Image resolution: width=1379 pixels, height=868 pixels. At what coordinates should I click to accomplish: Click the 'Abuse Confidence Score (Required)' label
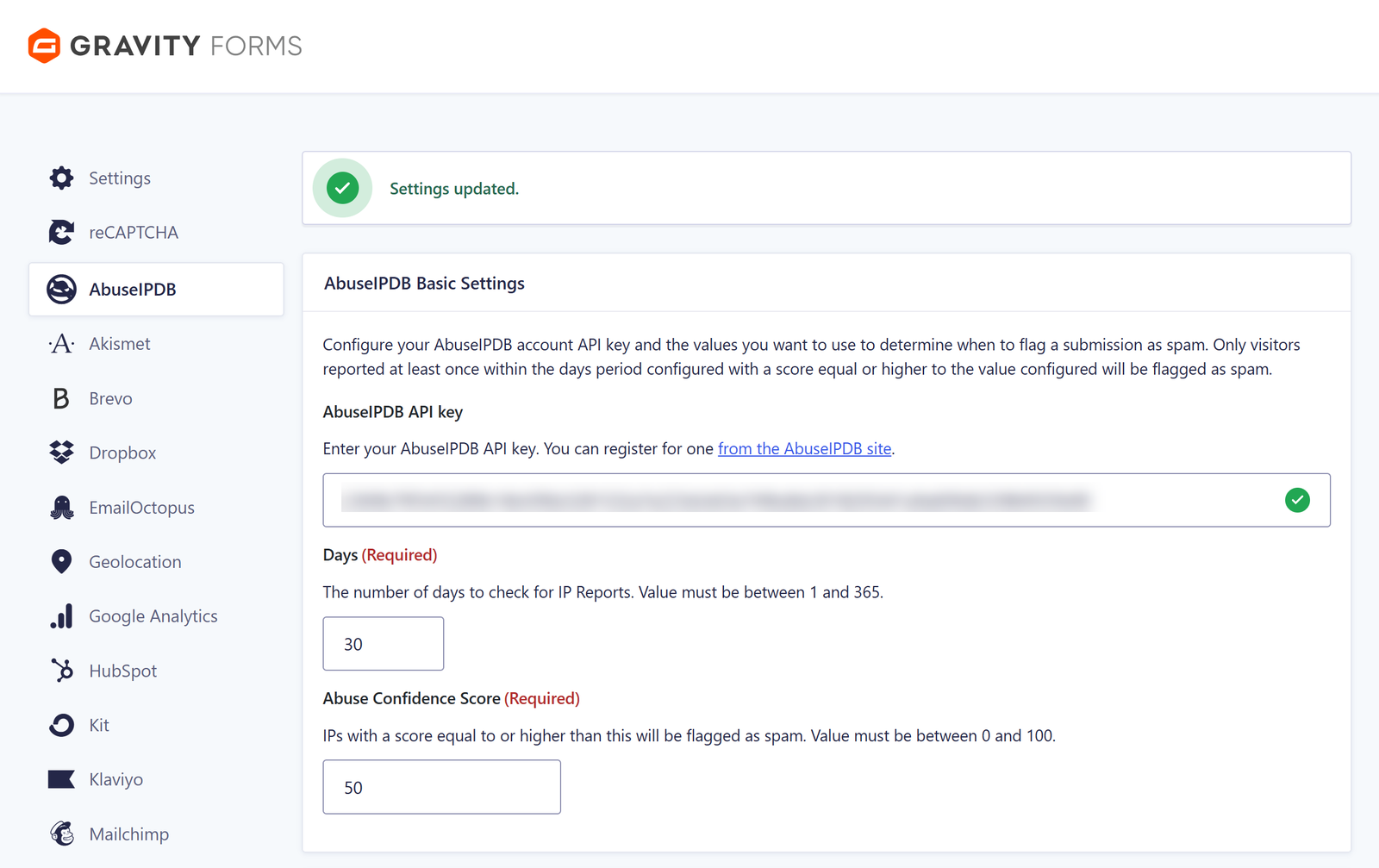pyautogui.click(x=452, y=698)
